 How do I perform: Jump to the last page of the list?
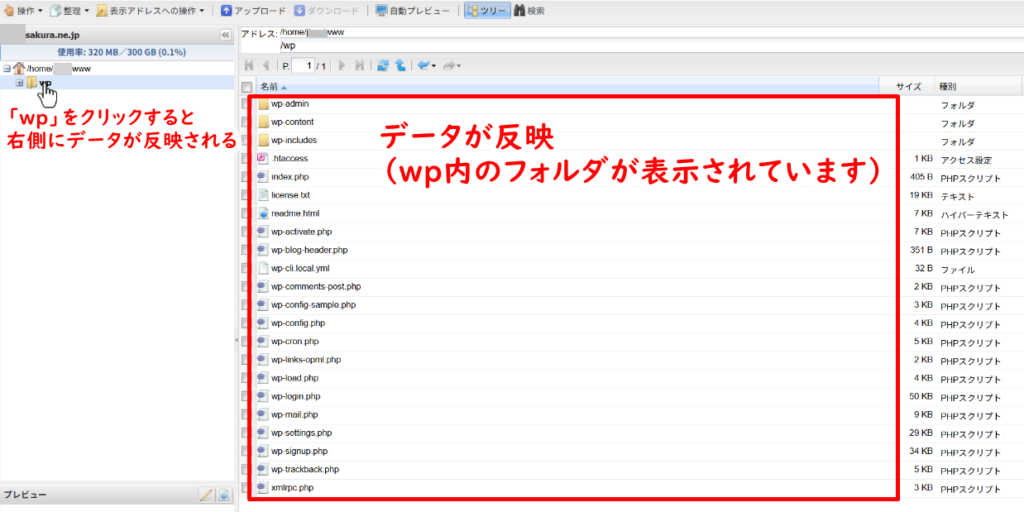pos(359,66)
